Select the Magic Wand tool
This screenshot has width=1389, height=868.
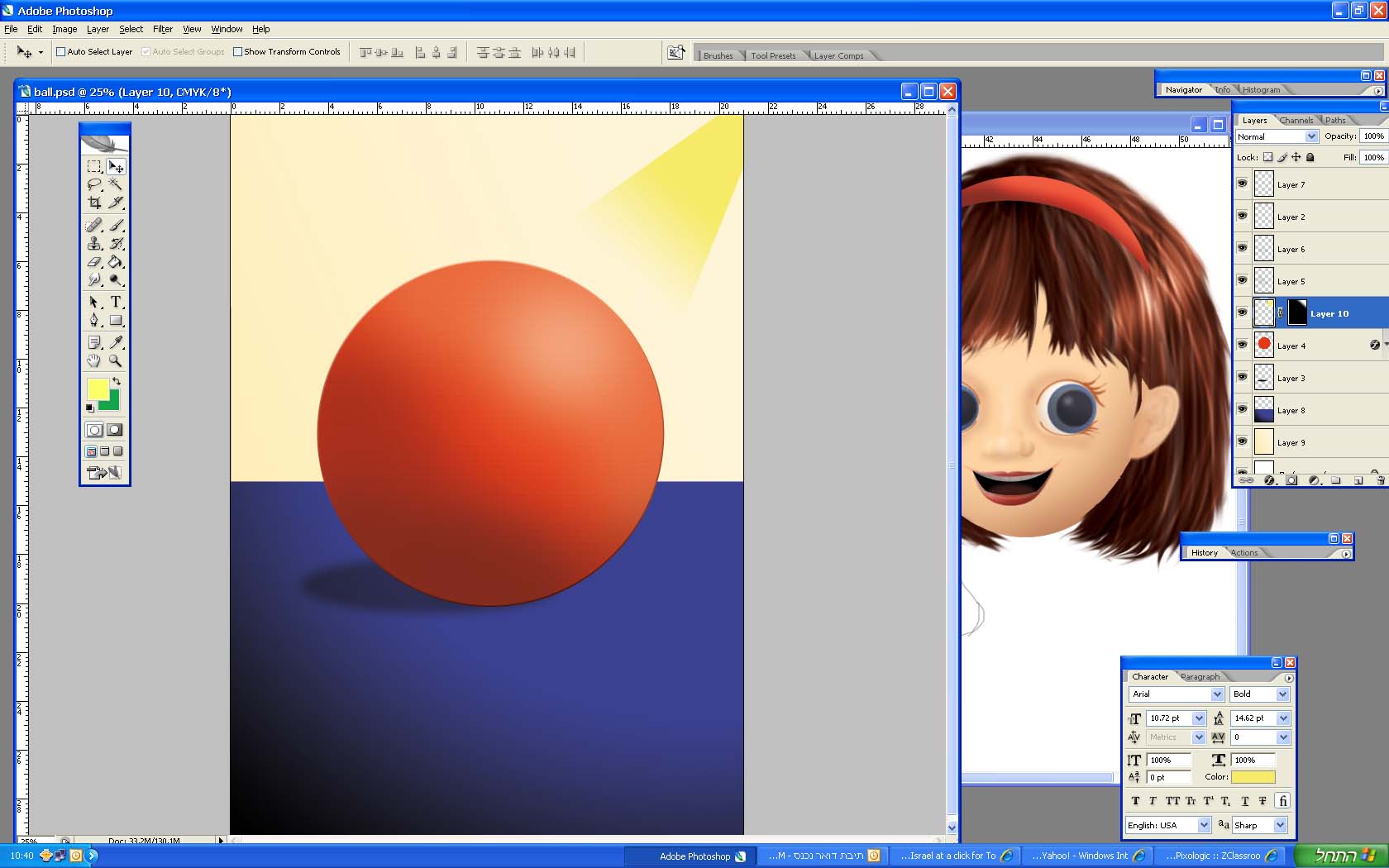pos(116,184)
